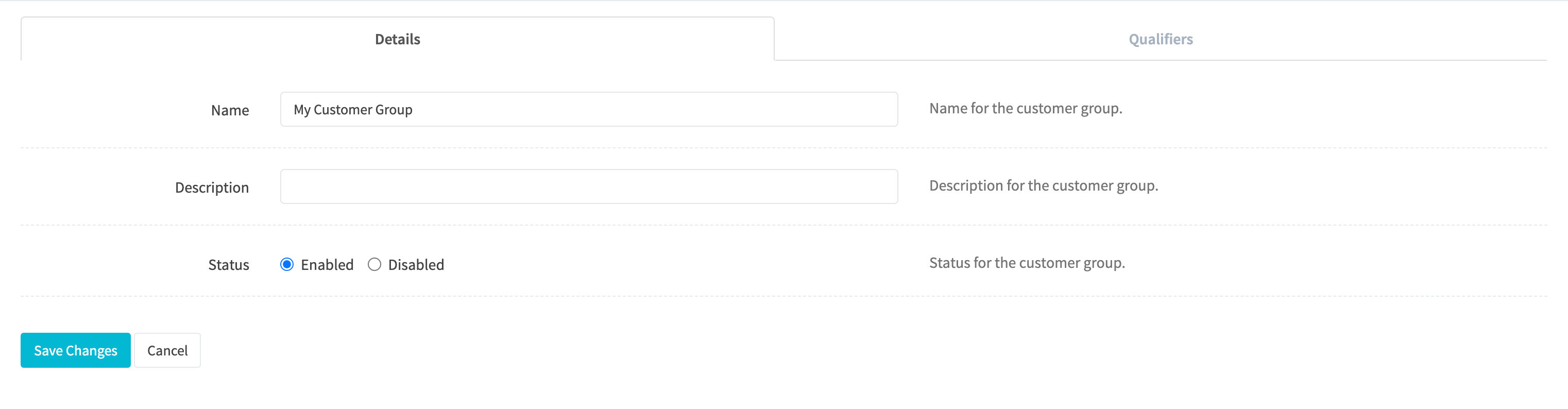Click the Description field label
This screenshot has height=409, width=1568.
pyautogui.click(x=212, y=188)
